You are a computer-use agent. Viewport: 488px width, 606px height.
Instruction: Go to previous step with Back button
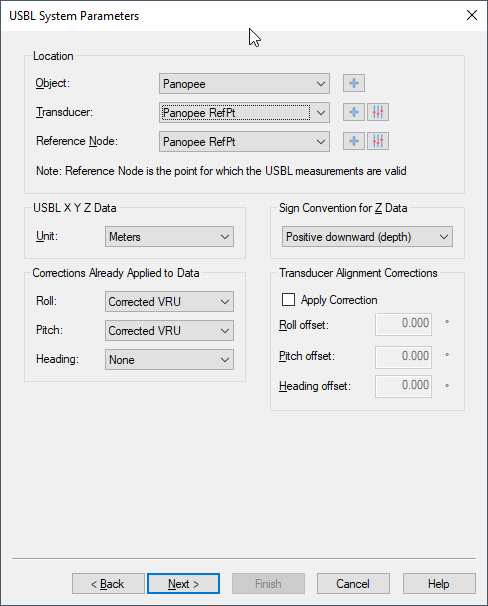click(108, 584)
